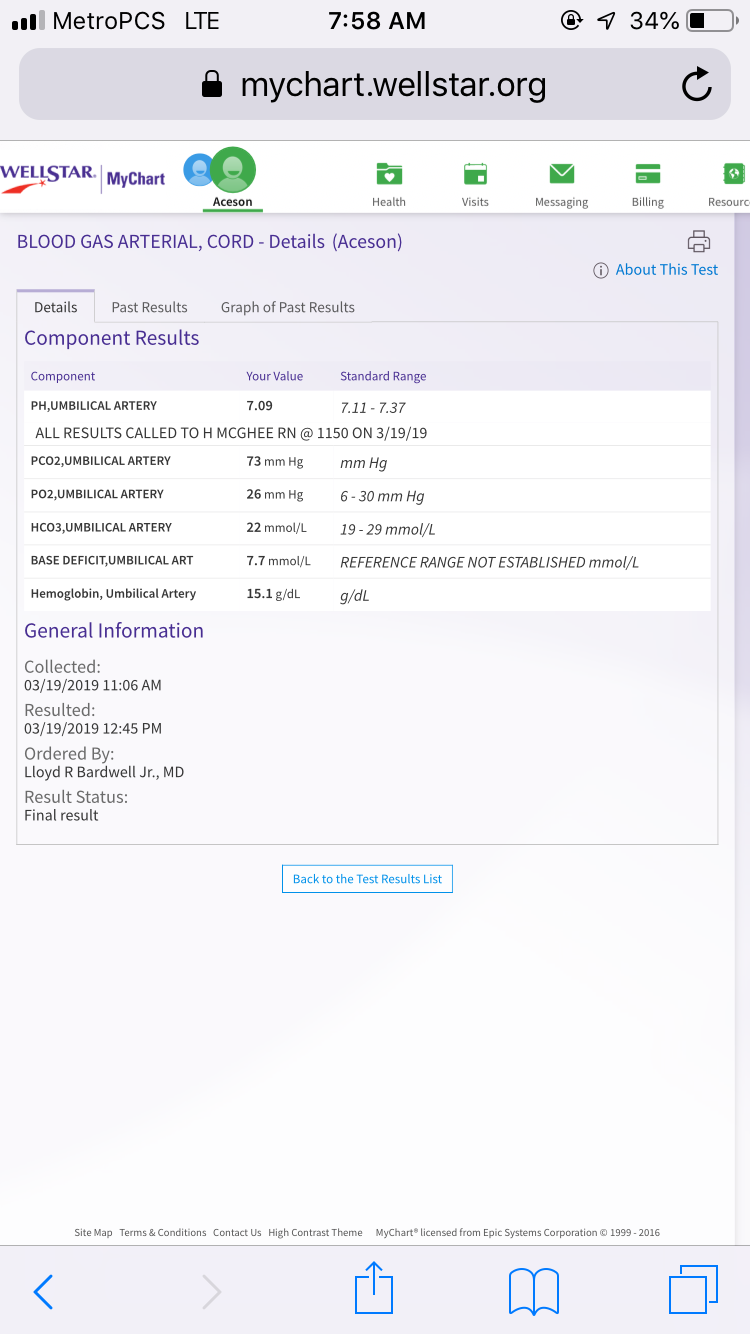Open the Health menu icon

[388, 175]
